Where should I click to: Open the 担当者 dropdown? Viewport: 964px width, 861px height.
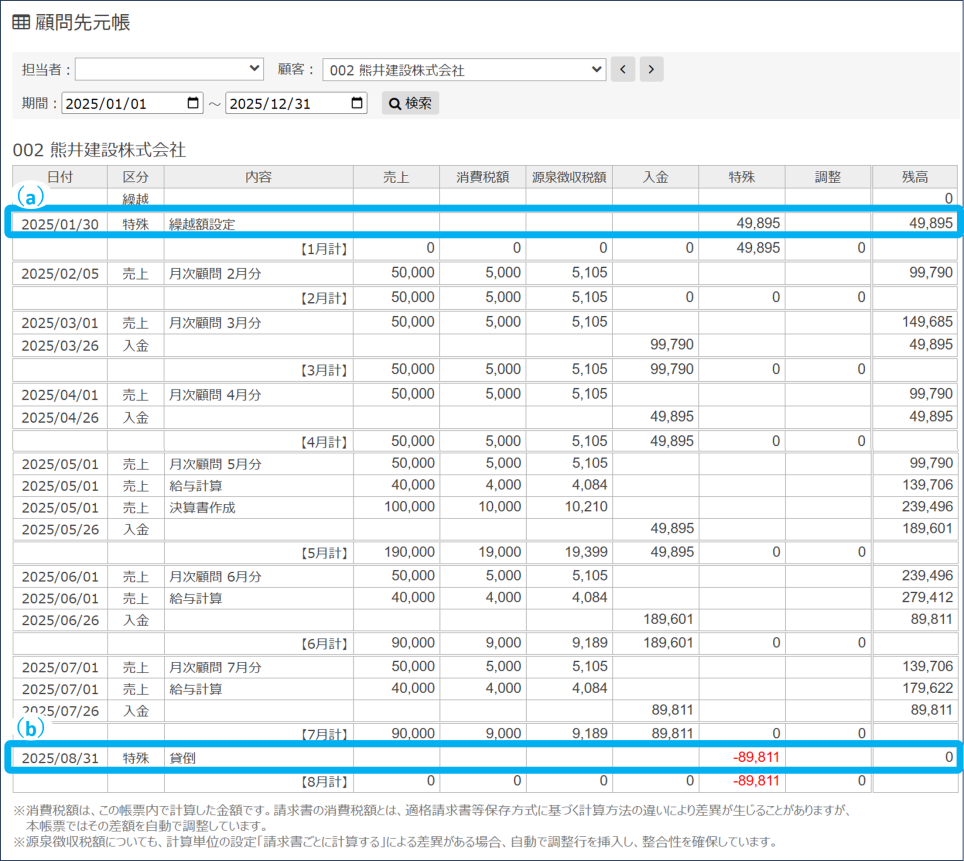[169, 69]
